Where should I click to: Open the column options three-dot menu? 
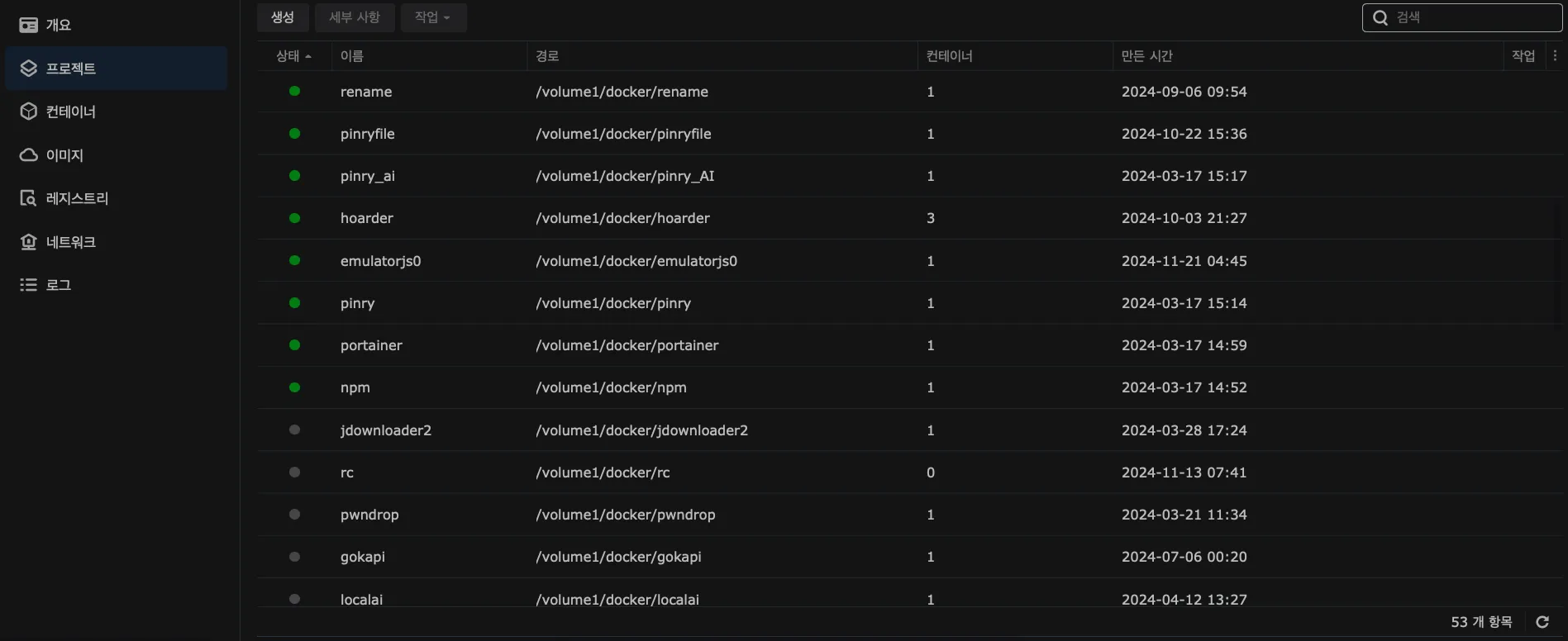[1555, 56]
